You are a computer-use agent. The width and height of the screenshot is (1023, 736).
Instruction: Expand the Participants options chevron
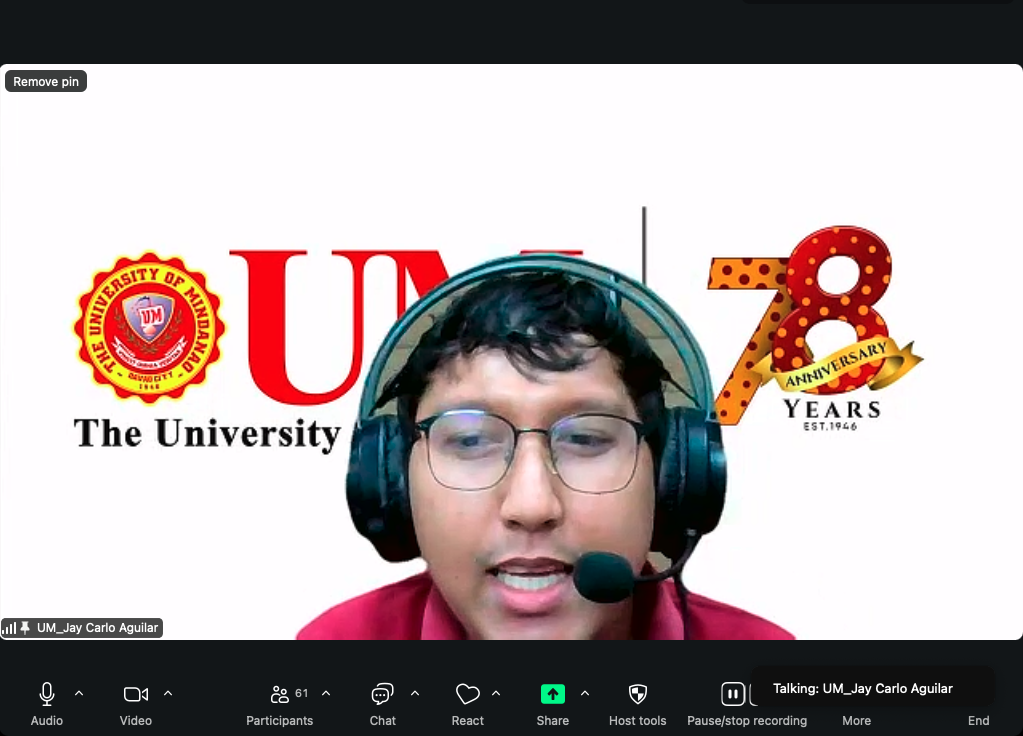(326, 694)
